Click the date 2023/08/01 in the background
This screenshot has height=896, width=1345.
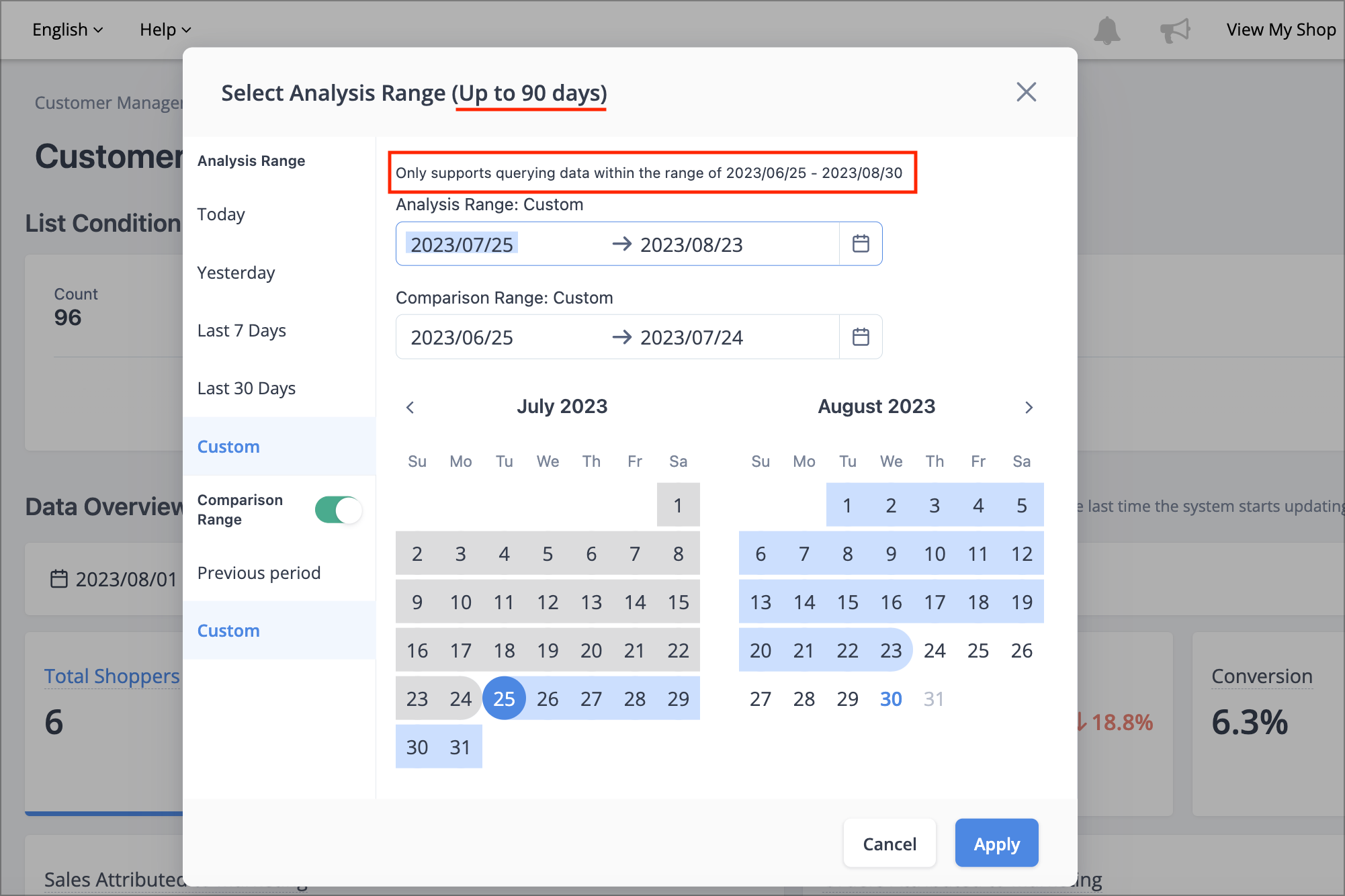126,579
